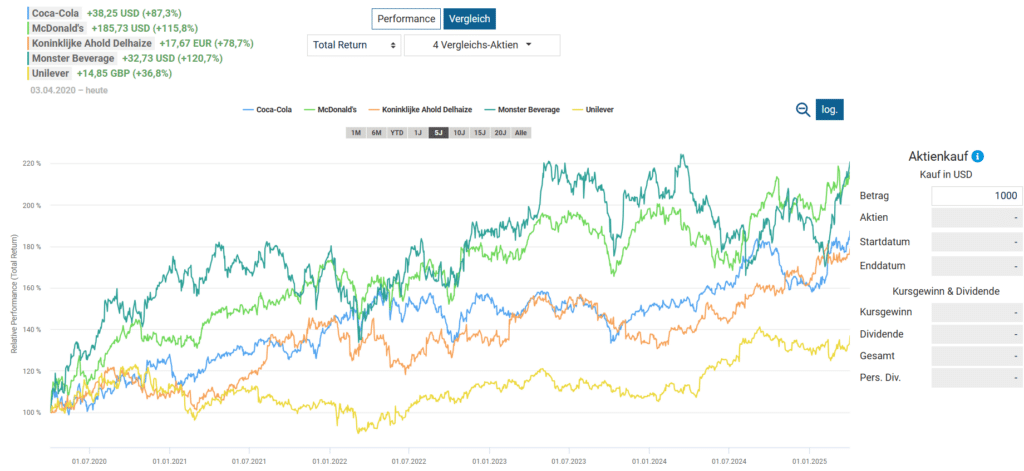
Task: Click the '+185,73 USD (+115,8%)' gain text
Action: (146, 28)
